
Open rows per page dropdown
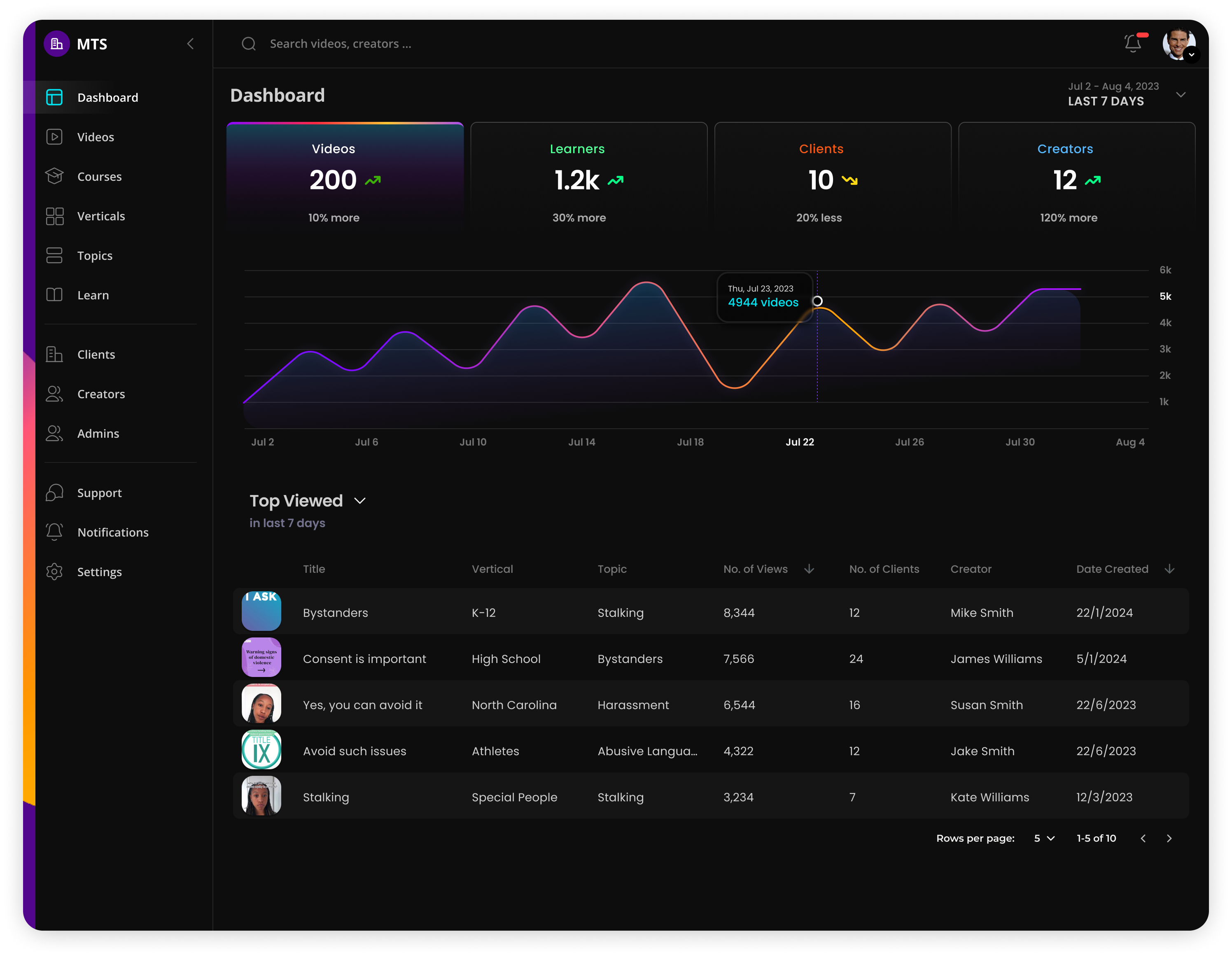click(1044, 838)
